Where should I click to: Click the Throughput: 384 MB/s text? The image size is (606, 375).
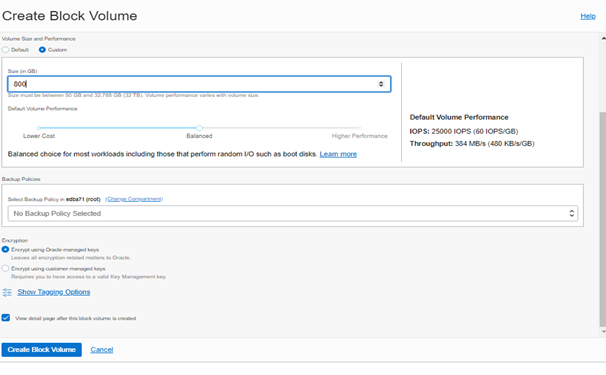(472, 144)
